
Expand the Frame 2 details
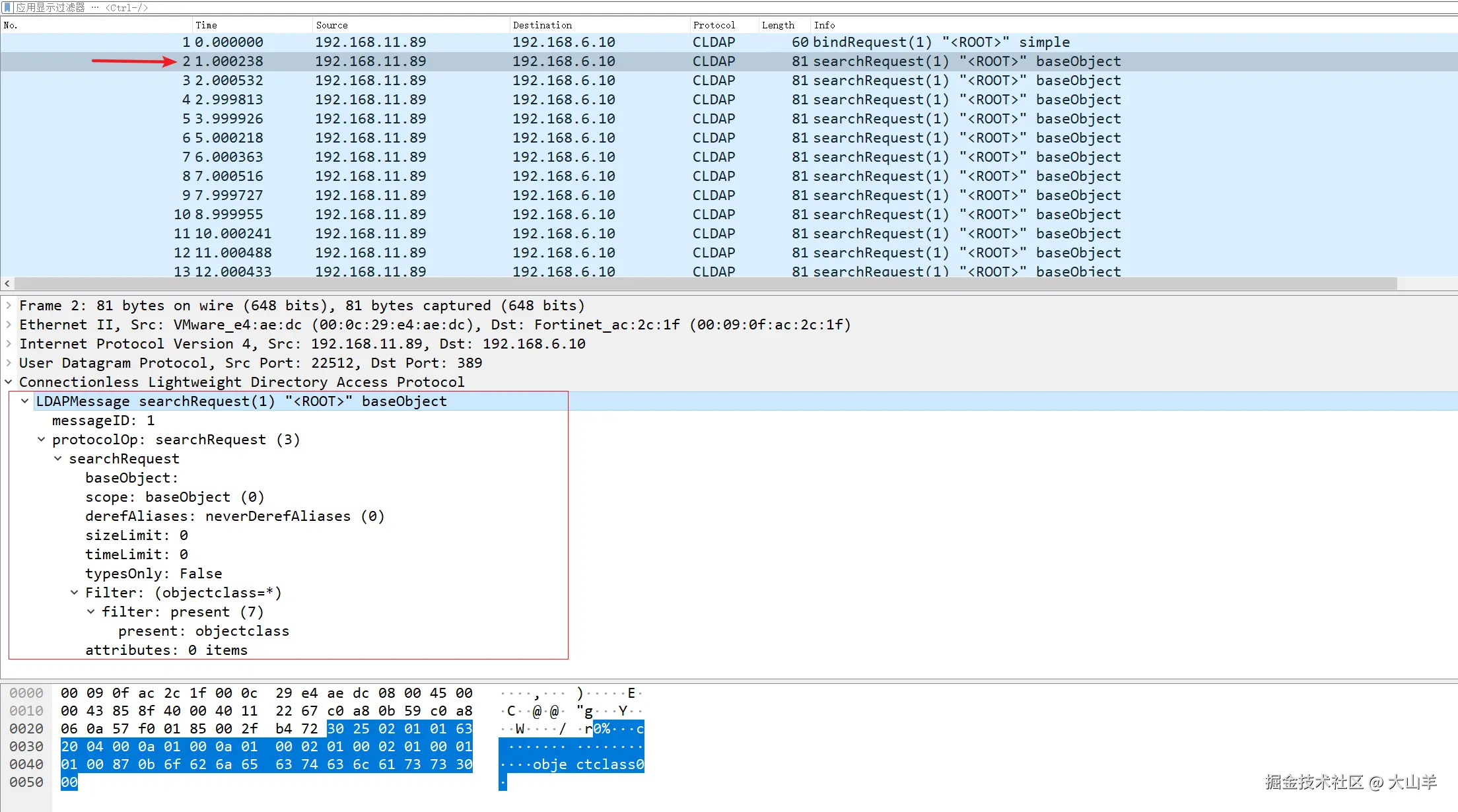pyautogui.click(x=9, y=306)
